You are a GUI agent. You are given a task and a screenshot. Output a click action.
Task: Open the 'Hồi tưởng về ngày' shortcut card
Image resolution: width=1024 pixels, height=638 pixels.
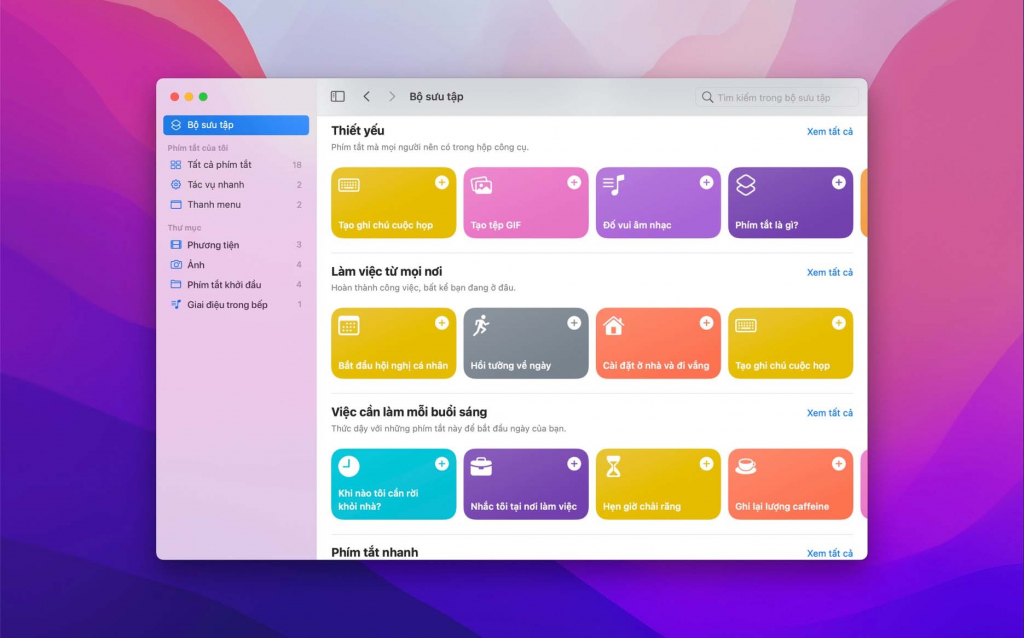point(526,343)
